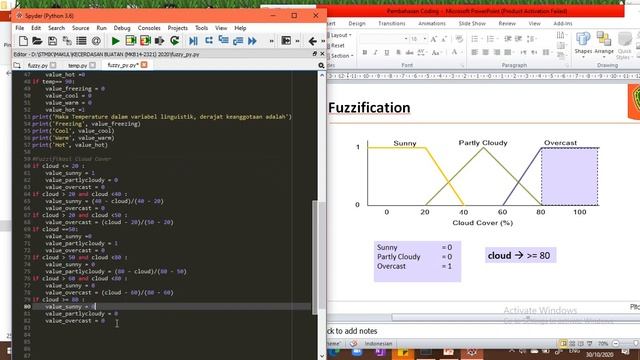Click 'Click to add notes' area in PowerPoint
The width and height of the screenshot is (640, 360).
pyautogui.click(x=352, y=331)
